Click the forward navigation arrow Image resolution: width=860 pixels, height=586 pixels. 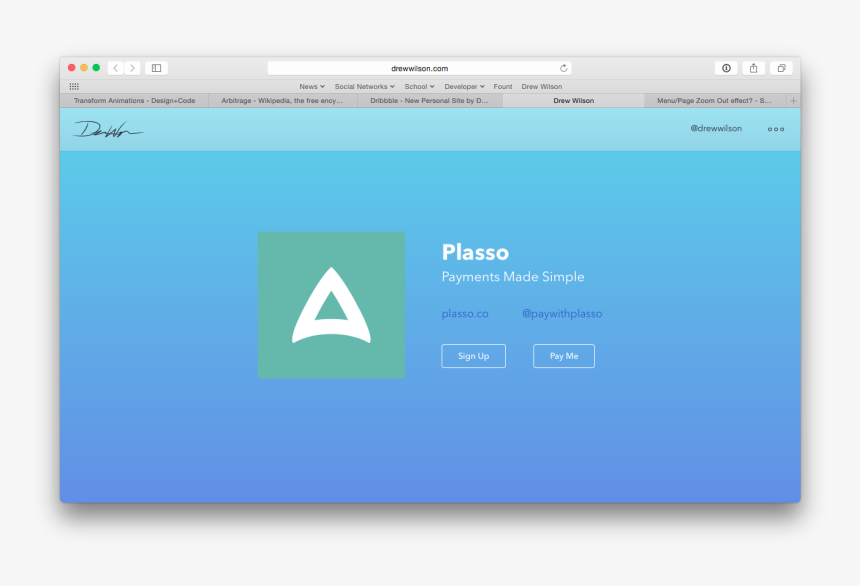[132, 67]
